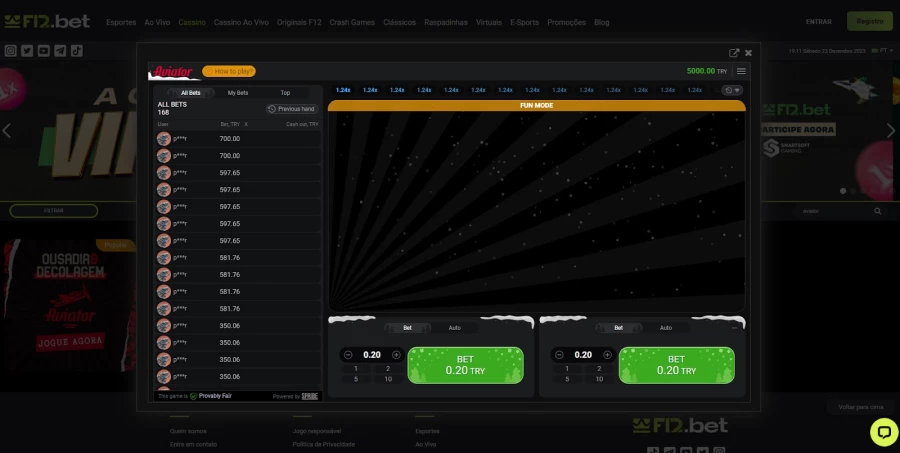Switch left panel to Auto mode
This screenshot has height=453, width=900.
pyautogui.click(x=454, y=328)
